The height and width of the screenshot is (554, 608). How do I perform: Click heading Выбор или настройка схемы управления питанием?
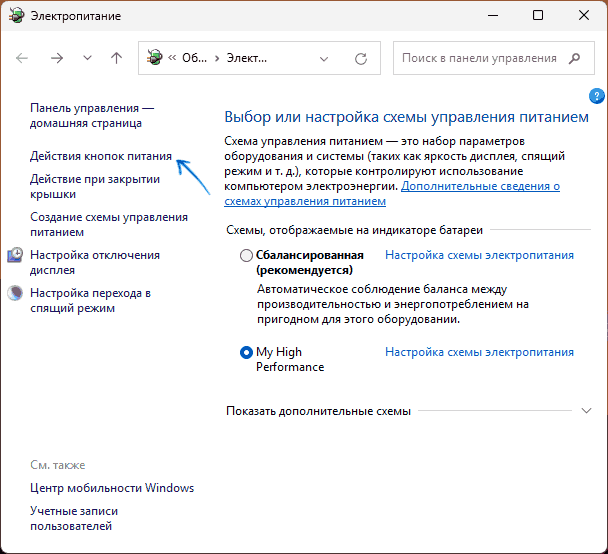pyautogui.click(x=406, y=117)
